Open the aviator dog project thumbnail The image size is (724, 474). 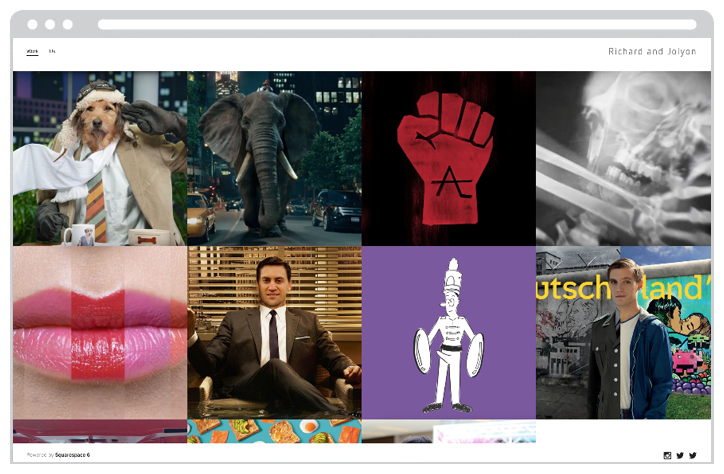(100, 158)
